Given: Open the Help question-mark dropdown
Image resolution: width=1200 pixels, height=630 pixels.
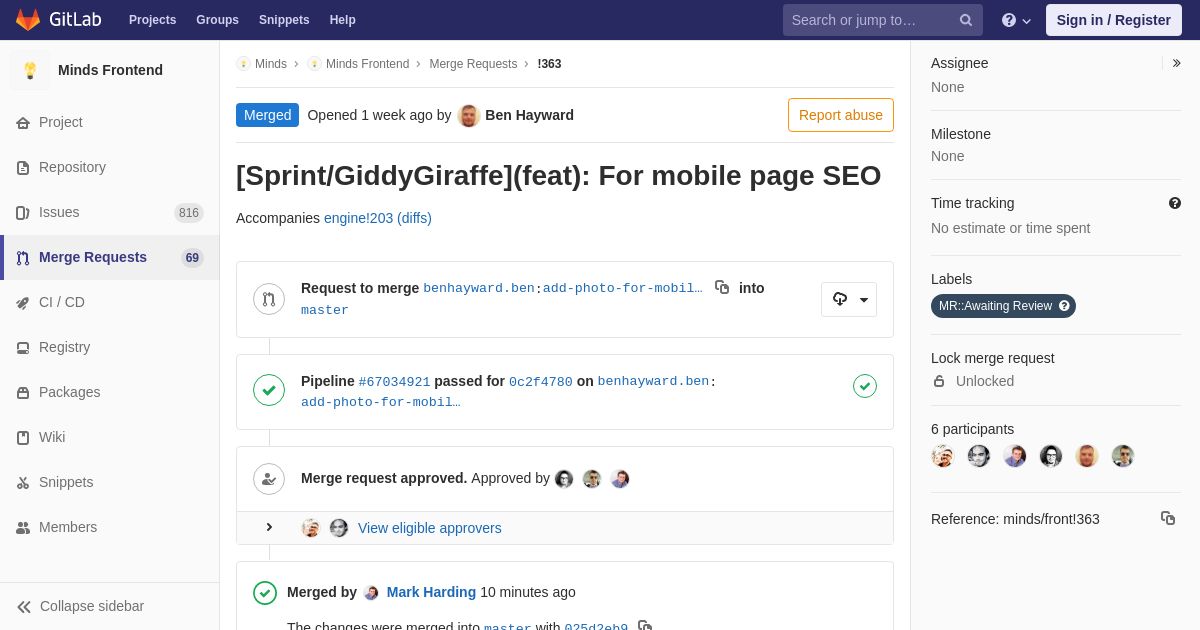Looking at the screenshot, I should tap(1016, 20).
